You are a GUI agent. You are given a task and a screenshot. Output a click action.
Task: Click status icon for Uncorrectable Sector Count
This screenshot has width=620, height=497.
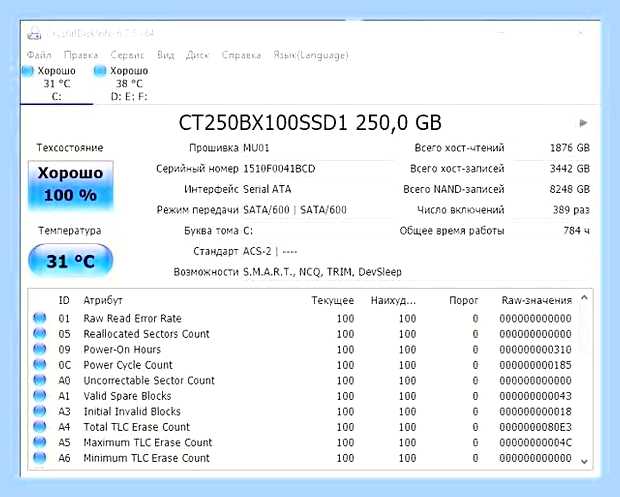(40, 380)
